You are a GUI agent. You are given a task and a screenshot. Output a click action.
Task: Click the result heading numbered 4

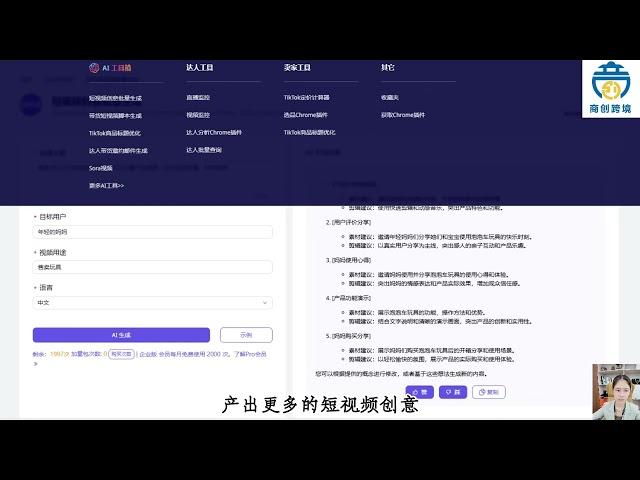(x=348, y=298)
